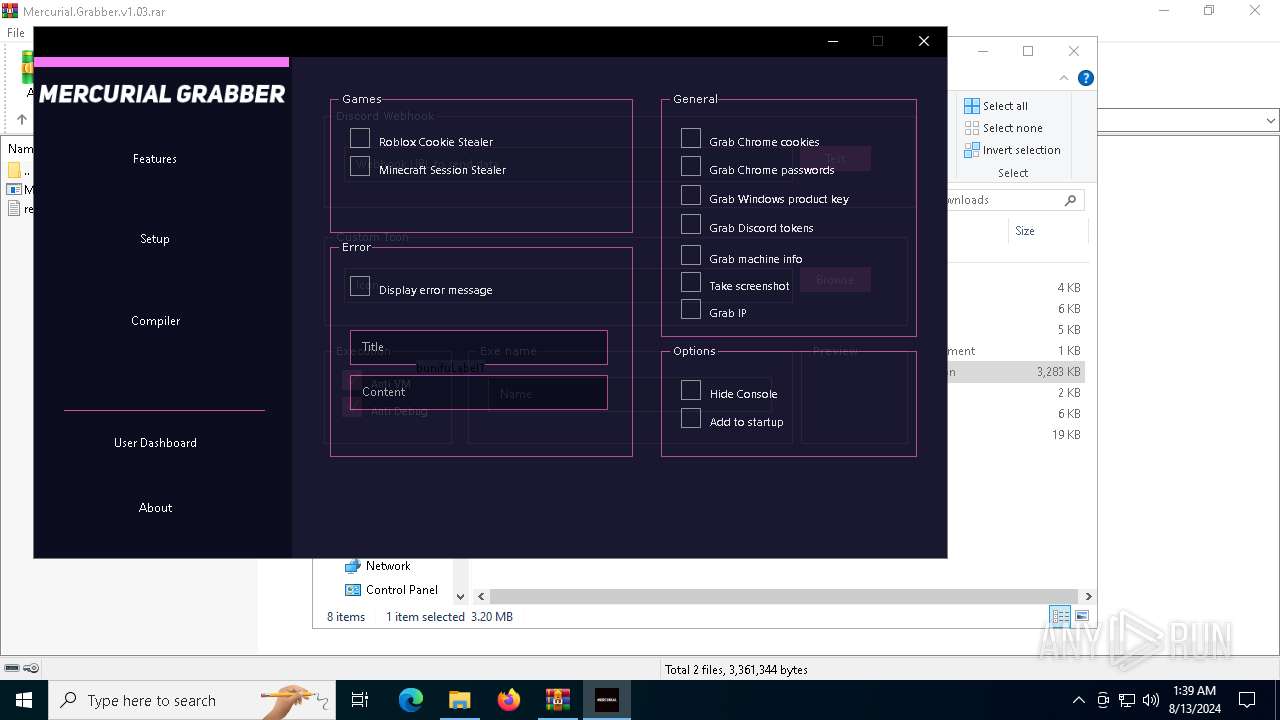Screen dimensions: 1280x720
Task: Switch Explorer to details view icon
Action: point(1060,617)
